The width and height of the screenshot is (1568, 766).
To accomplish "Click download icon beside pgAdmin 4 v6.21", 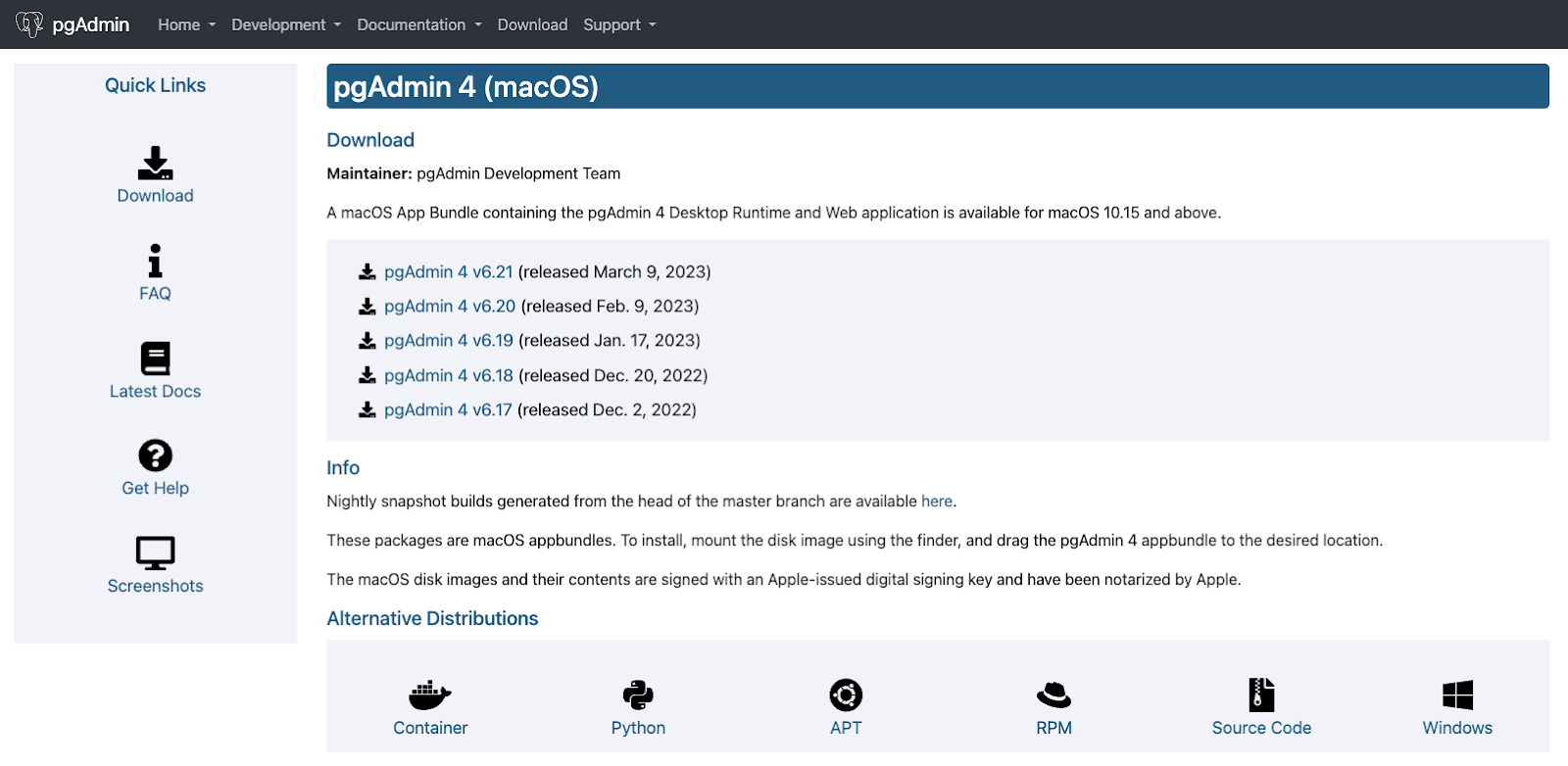I will (x=367, y=271).
